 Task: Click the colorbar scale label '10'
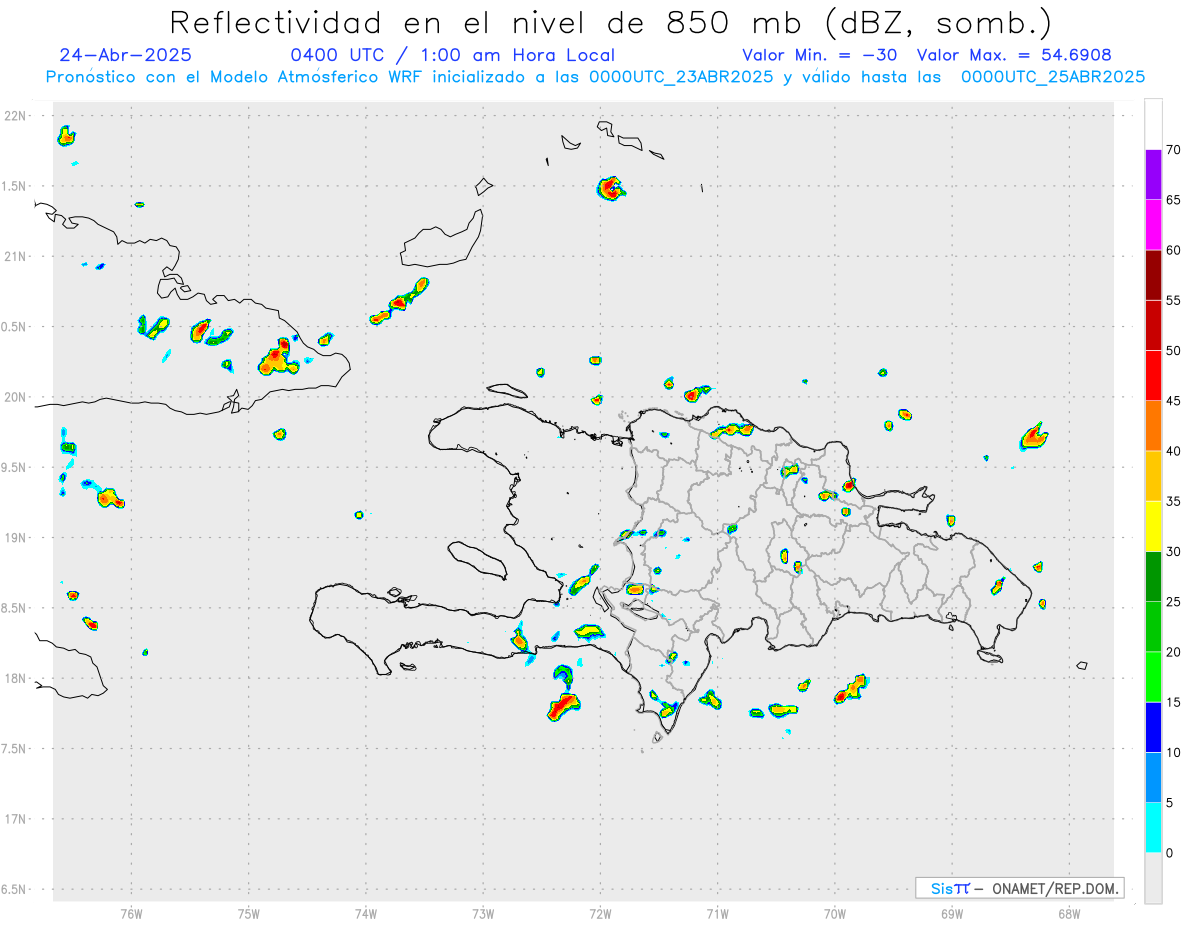1175,752
